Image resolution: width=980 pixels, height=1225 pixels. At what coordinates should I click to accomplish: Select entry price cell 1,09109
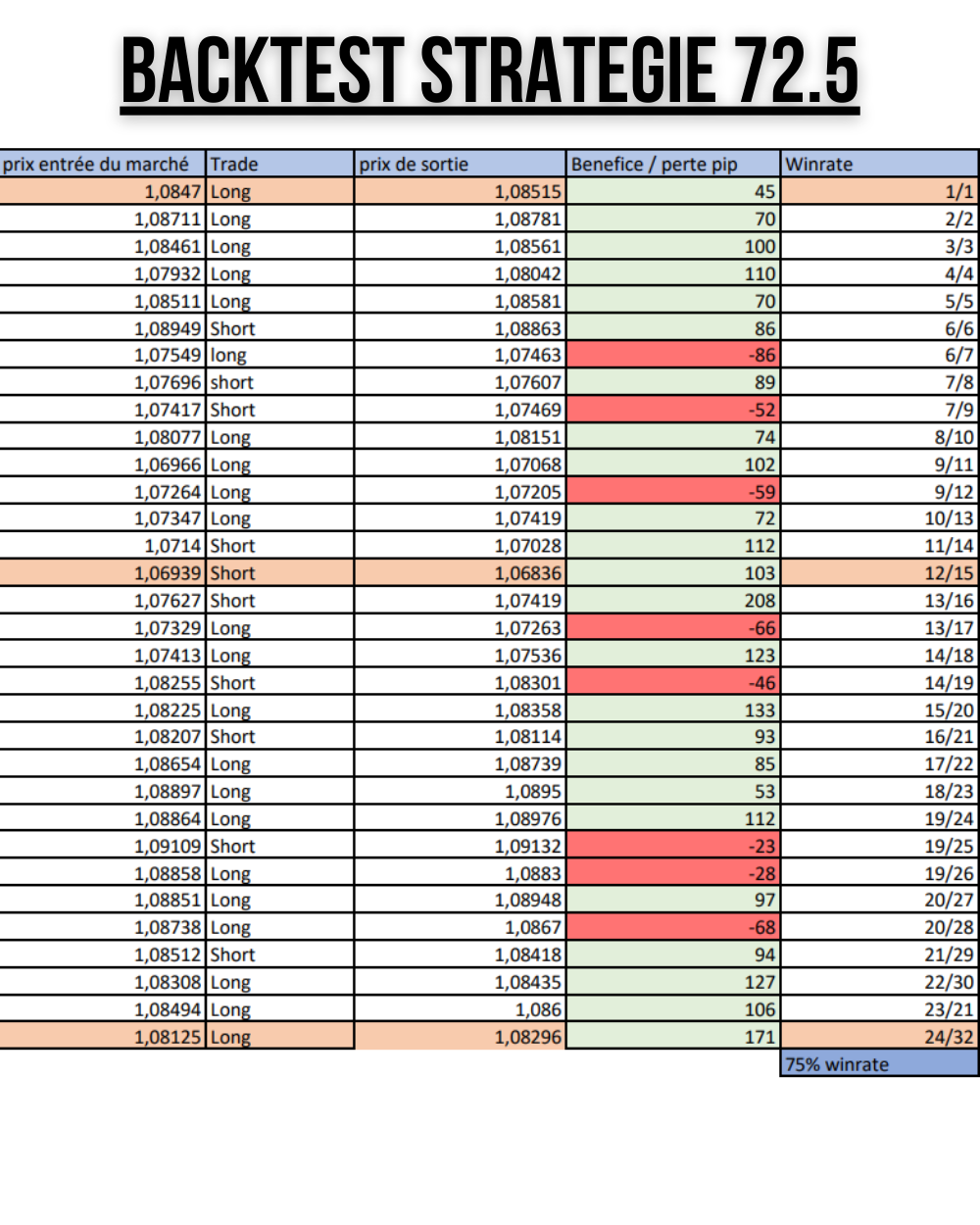tap(102, 846)
